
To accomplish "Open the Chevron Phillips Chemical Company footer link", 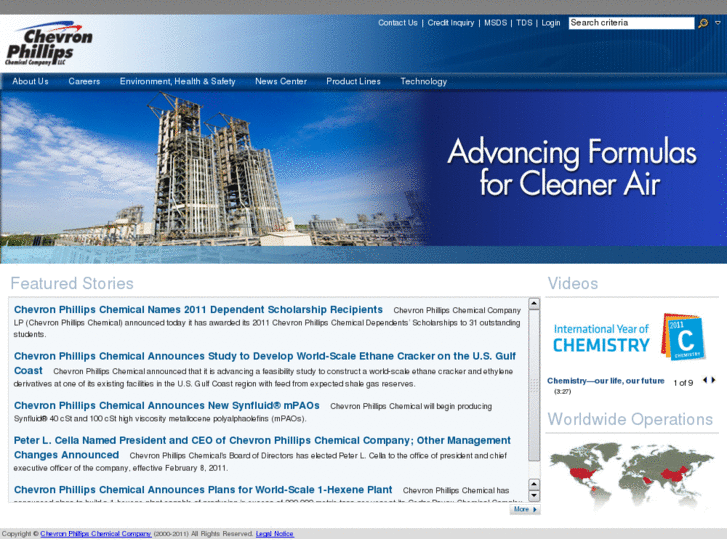I will (x=96, y=534).
